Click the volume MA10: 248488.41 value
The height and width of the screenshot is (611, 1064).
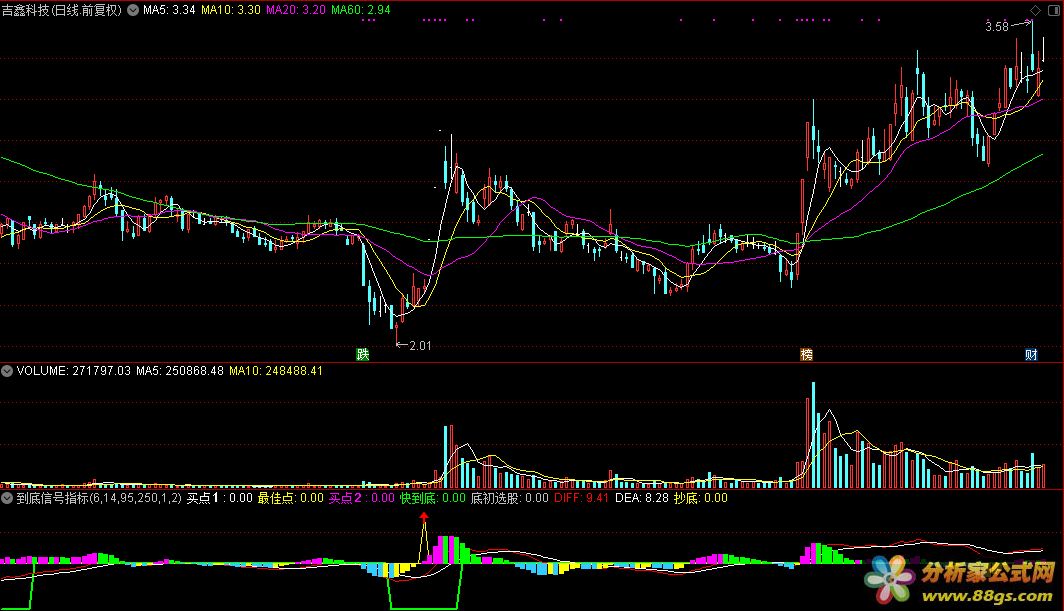[x=276, y=371]
